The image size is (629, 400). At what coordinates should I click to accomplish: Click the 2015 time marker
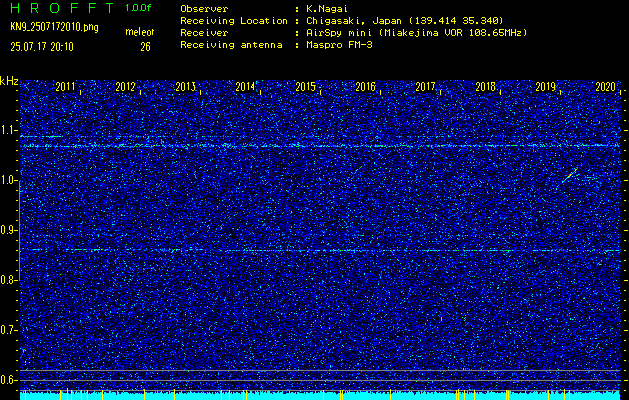coord(305,87)
